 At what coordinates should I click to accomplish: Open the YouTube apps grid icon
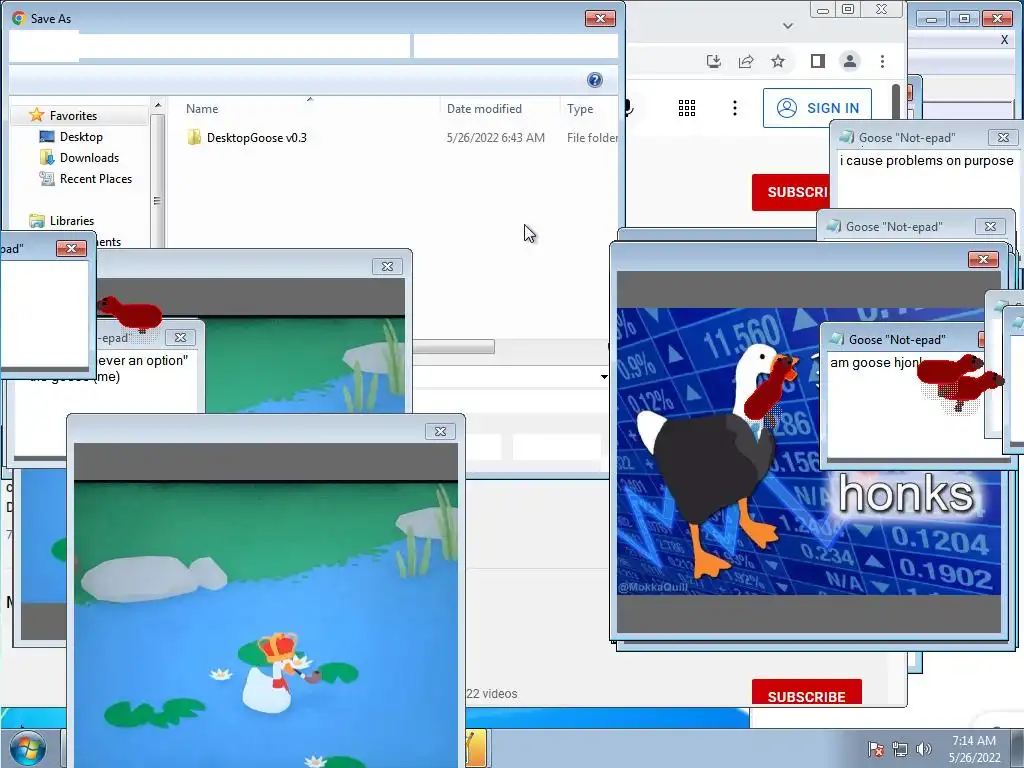click(686, 108)
